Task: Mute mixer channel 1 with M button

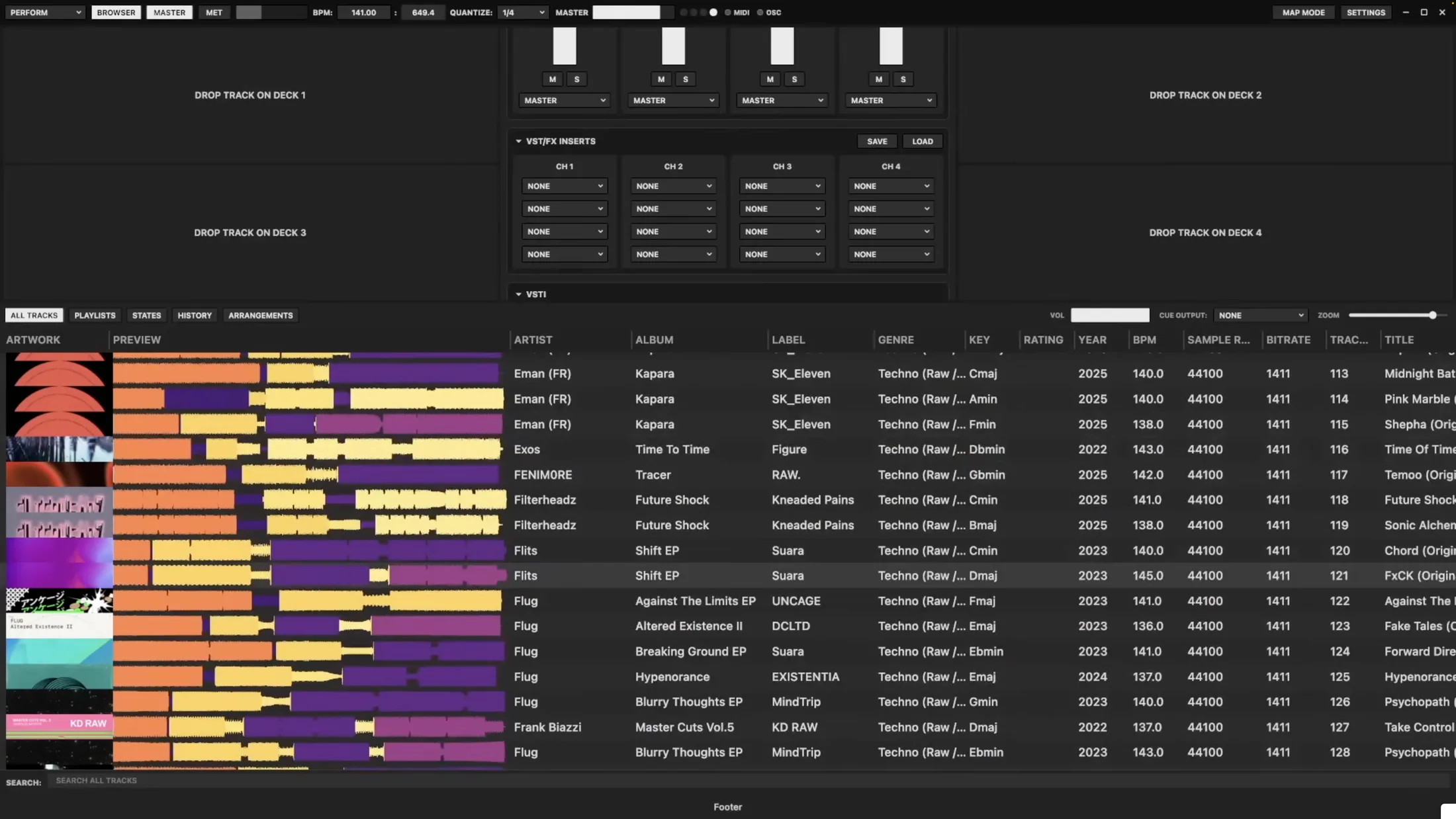Action: 553,79
